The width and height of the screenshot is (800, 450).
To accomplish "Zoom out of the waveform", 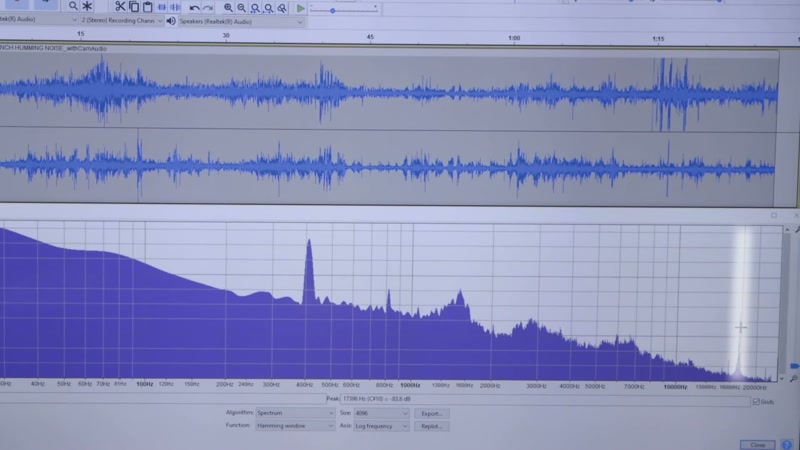I will 241,8.
